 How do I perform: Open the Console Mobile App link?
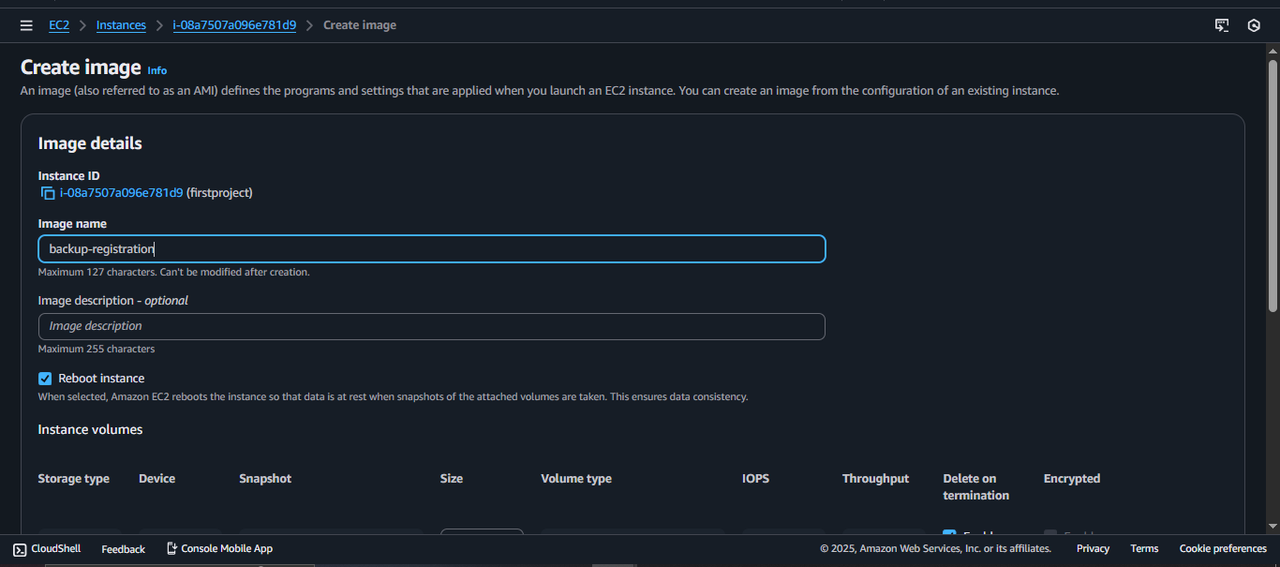click(x=219, y=548)
